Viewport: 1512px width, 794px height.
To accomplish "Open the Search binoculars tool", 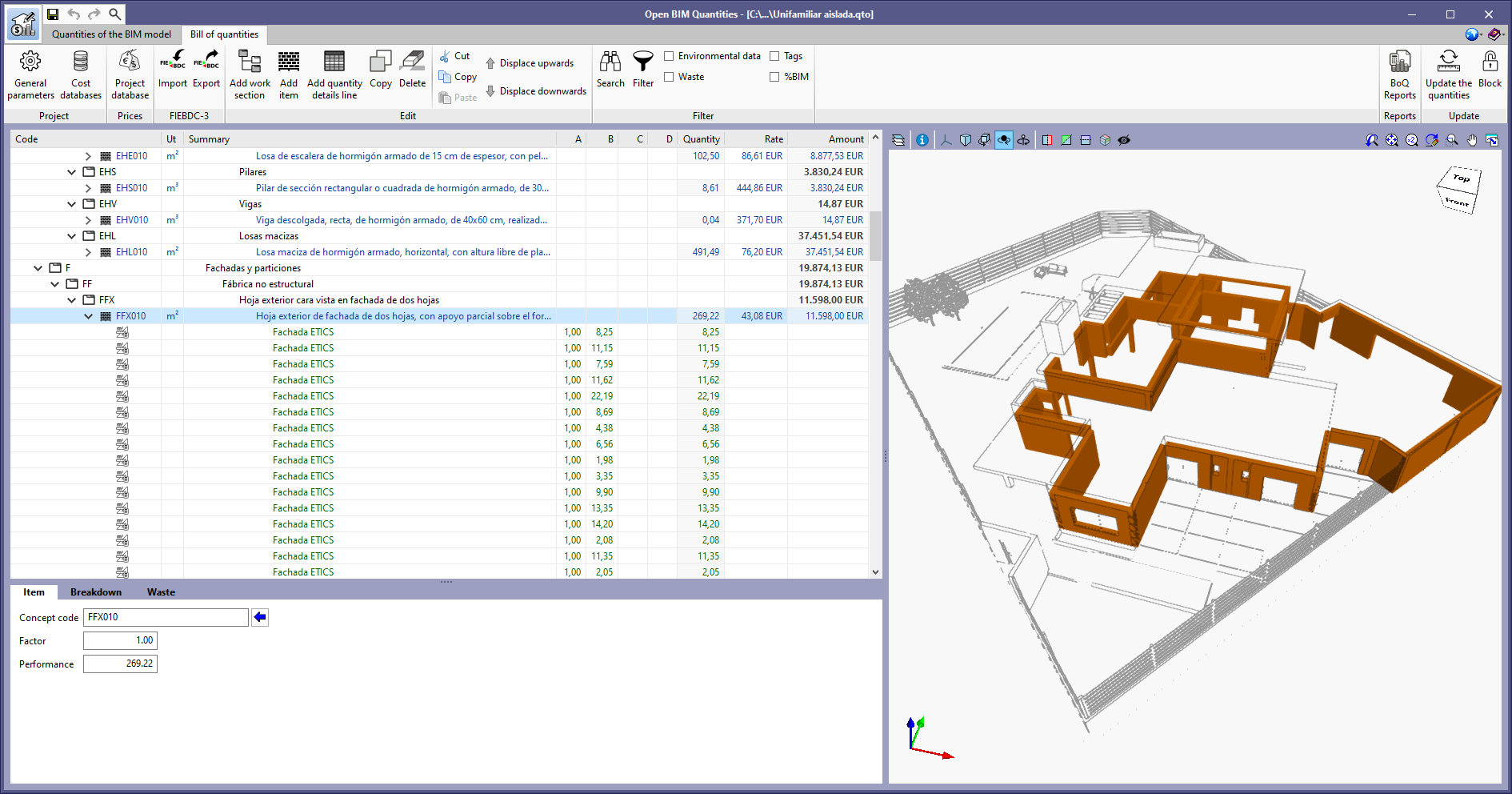I will pos(610,70).
